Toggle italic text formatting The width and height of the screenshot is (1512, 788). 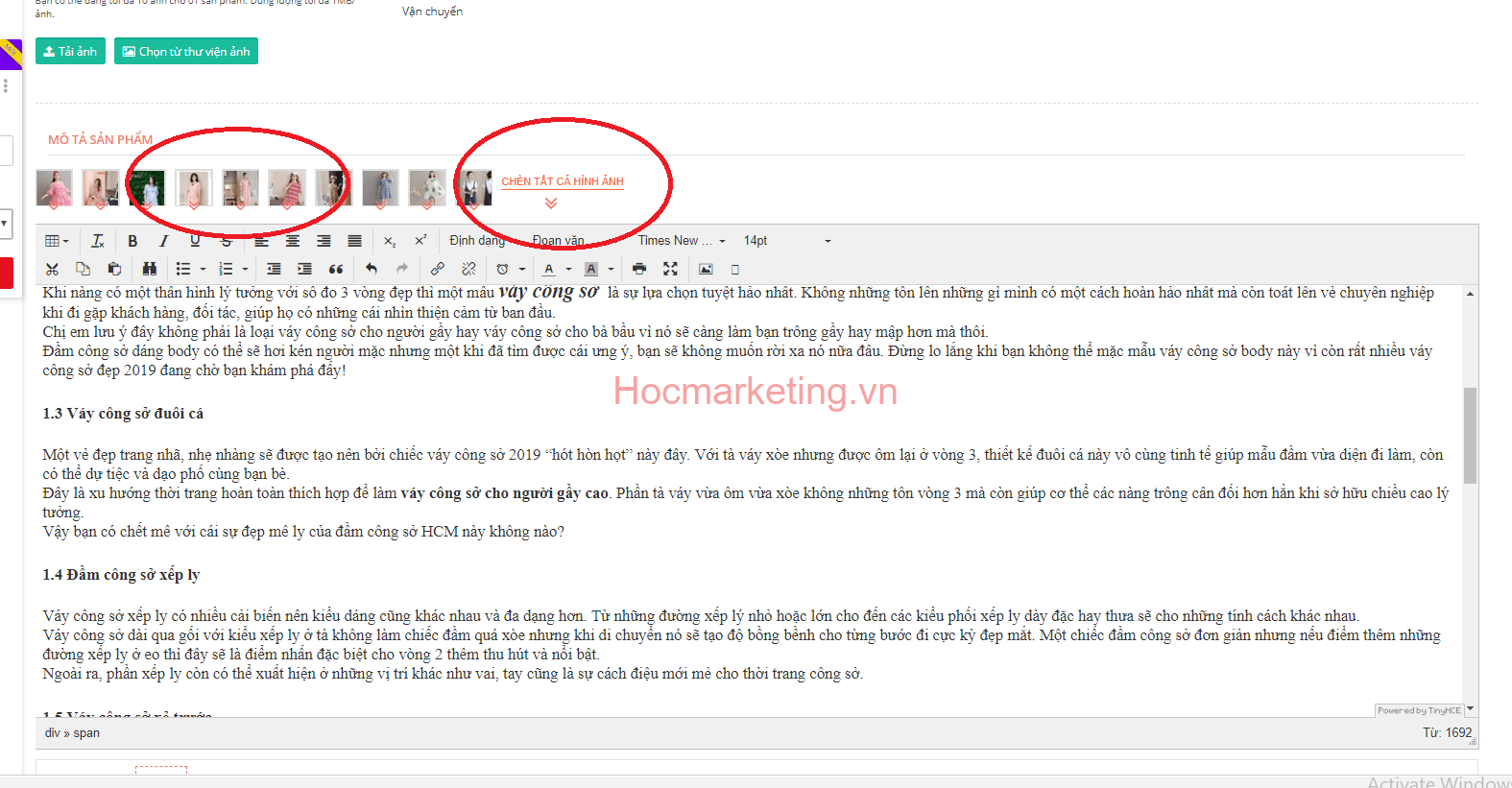tap(163, 241)
